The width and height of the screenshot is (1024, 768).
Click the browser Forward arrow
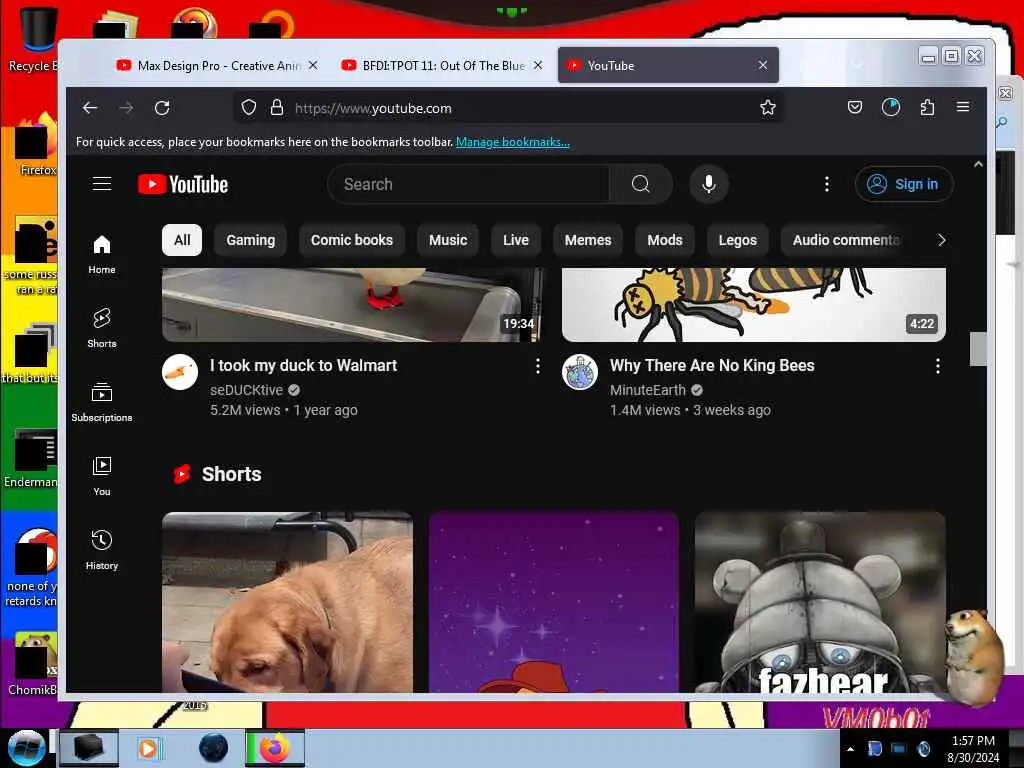(x=126, y=108)
